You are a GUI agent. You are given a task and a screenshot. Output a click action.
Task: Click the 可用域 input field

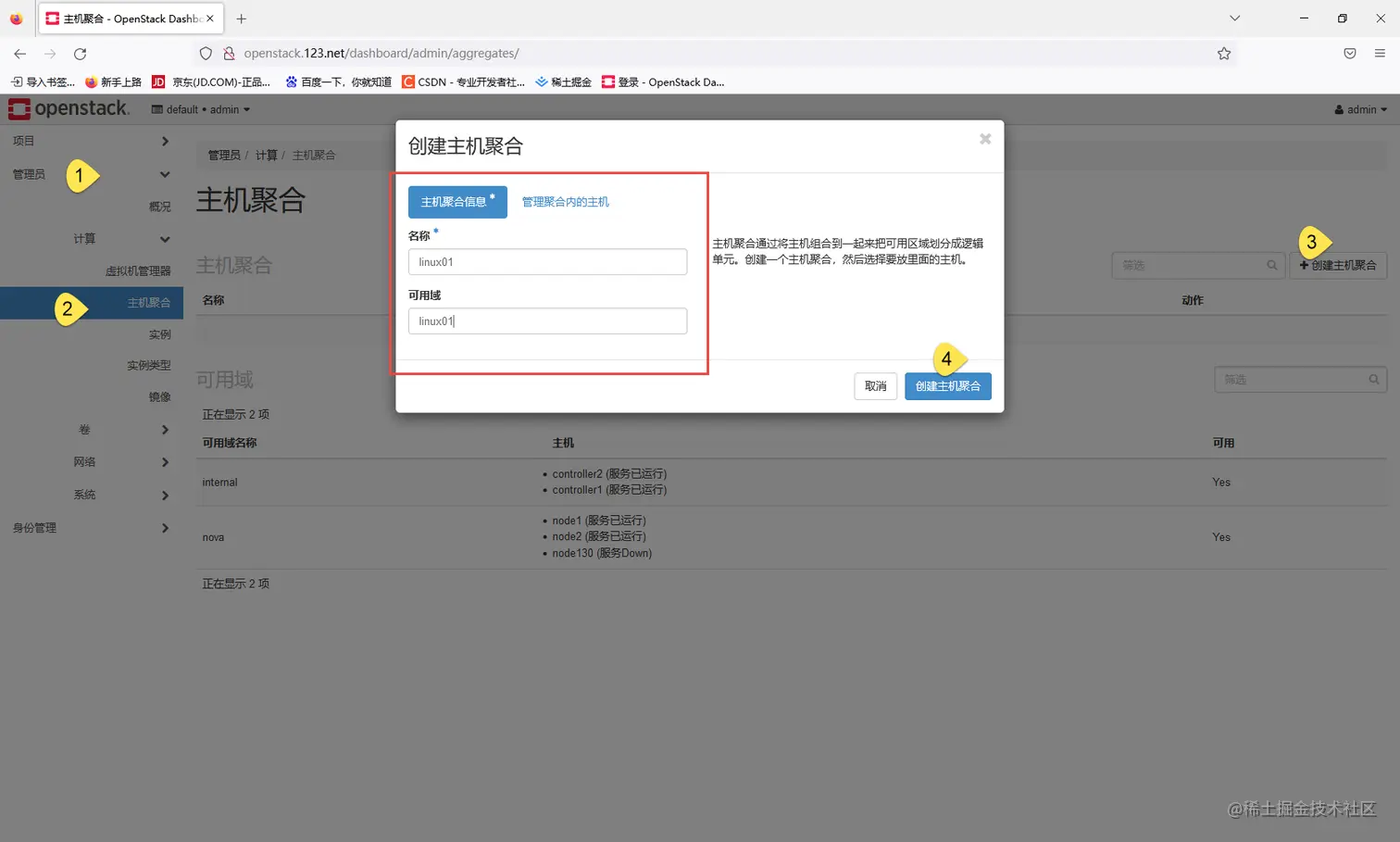[547, 321]
